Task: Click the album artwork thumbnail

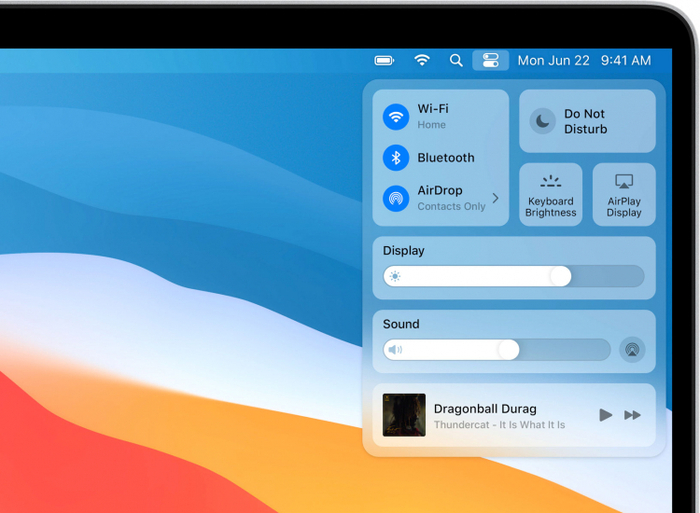Action: (404, 415)
